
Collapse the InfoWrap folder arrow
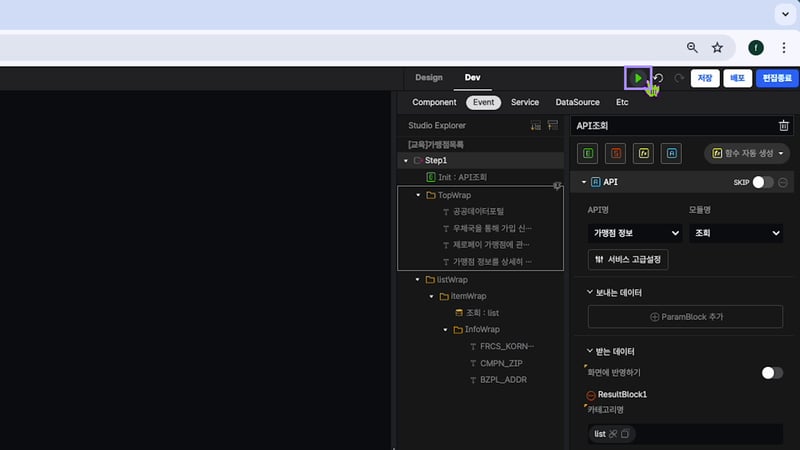[x=445, y=330]
